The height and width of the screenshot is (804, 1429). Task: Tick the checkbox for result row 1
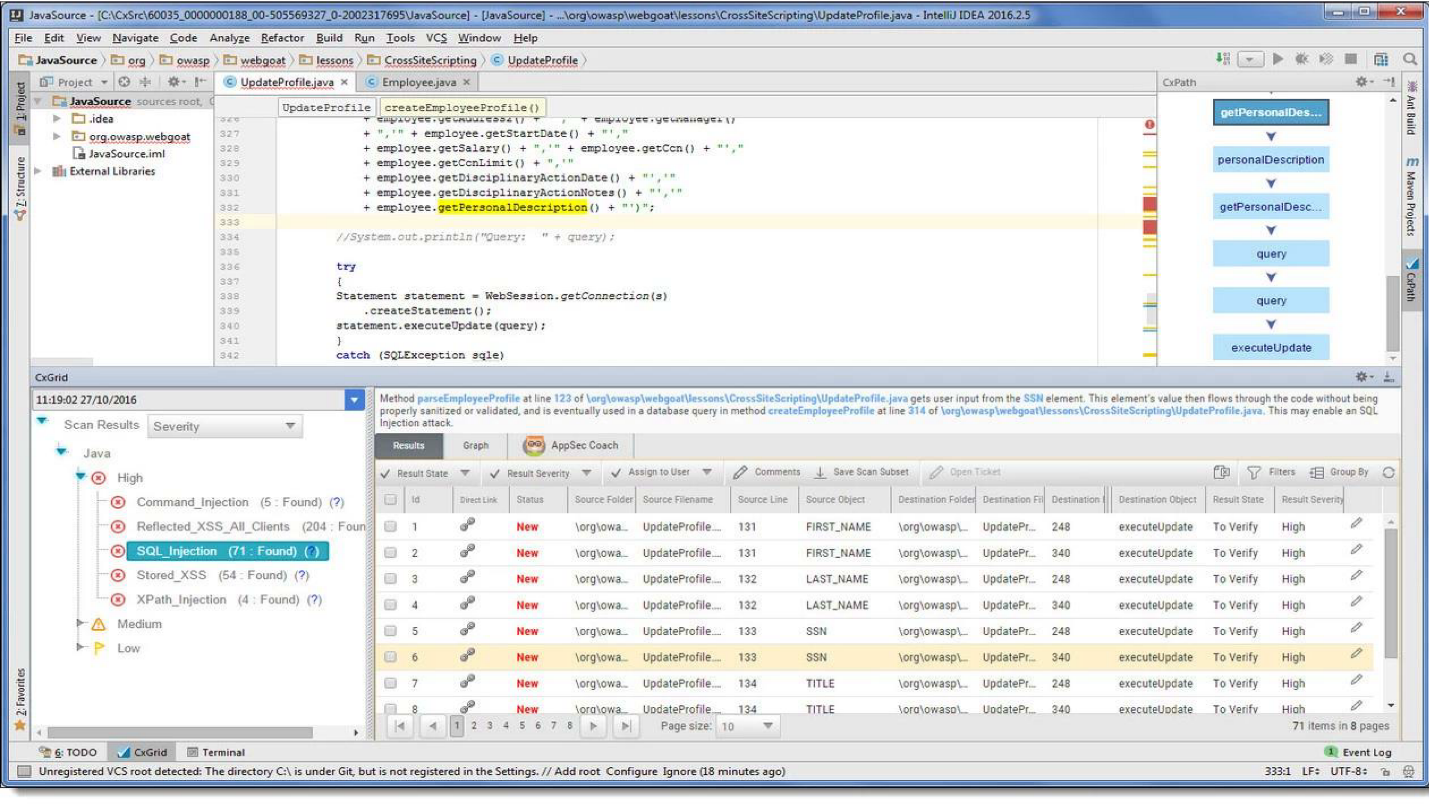pos(391,526)
